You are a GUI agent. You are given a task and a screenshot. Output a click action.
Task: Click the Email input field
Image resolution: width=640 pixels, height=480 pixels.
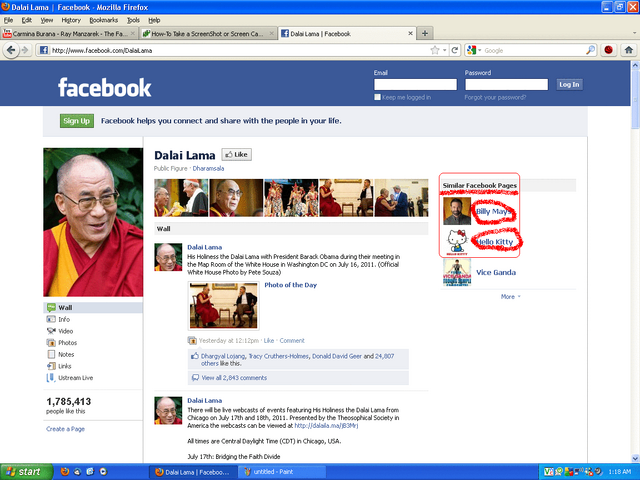416,84
